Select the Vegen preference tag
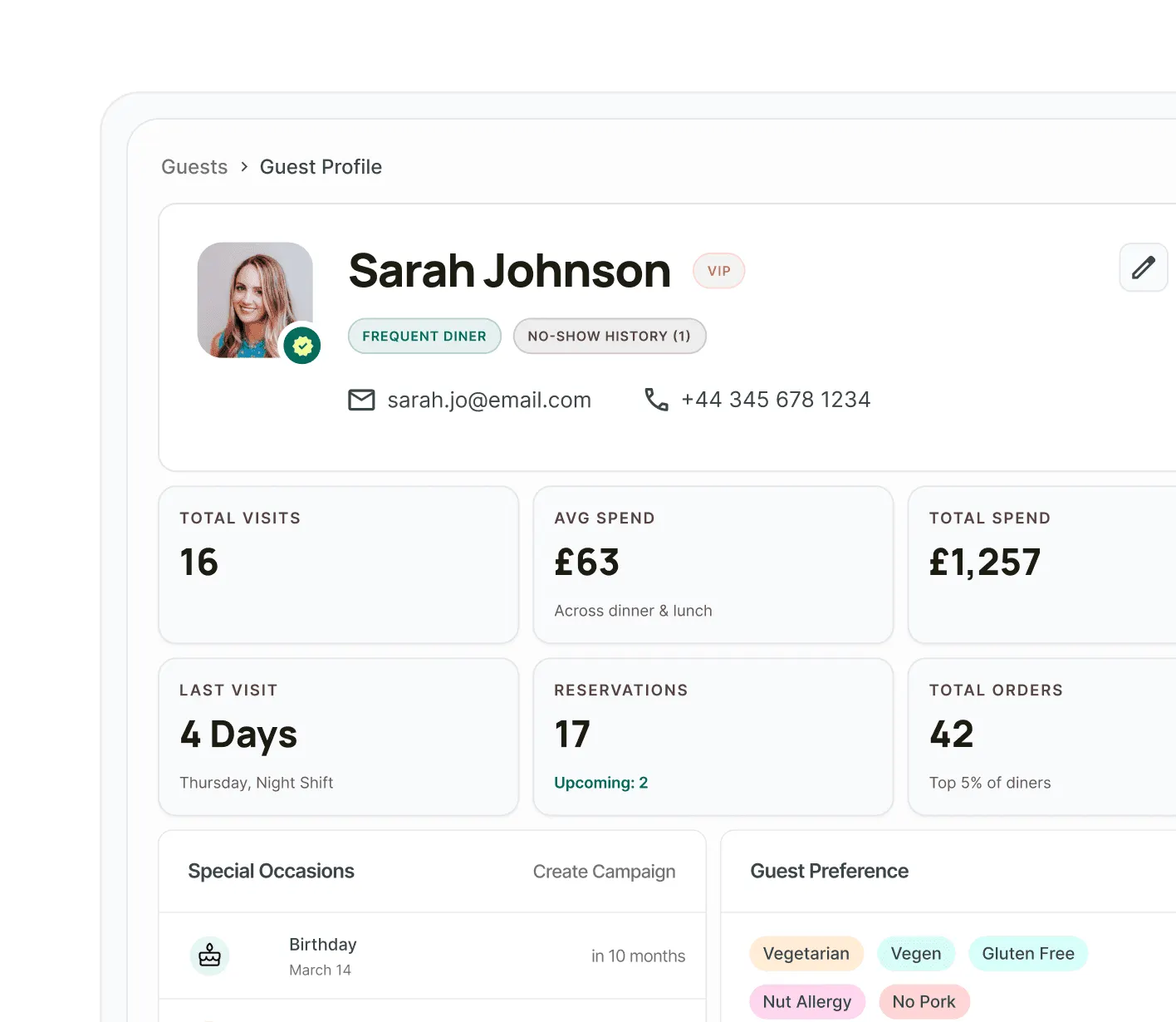Screen dimensions: 1176x1022 coord(916,954)
